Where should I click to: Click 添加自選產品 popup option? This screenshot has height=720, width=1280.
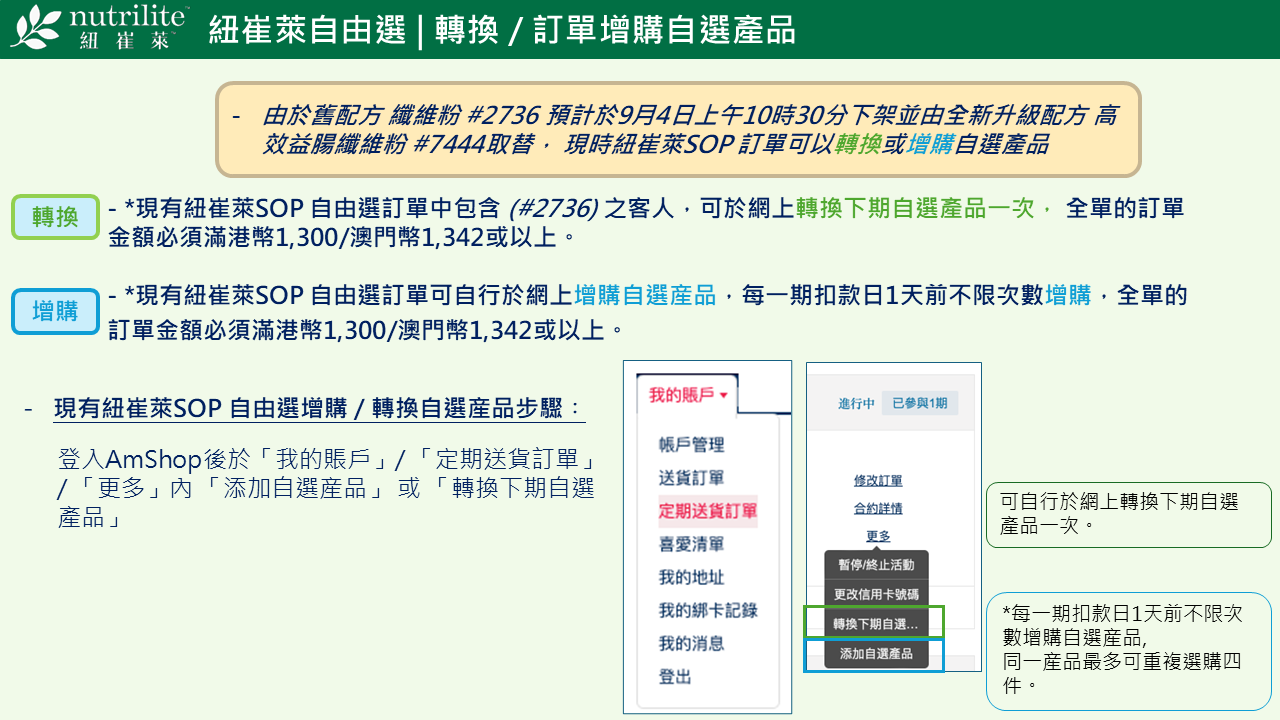tap(875, 653)
